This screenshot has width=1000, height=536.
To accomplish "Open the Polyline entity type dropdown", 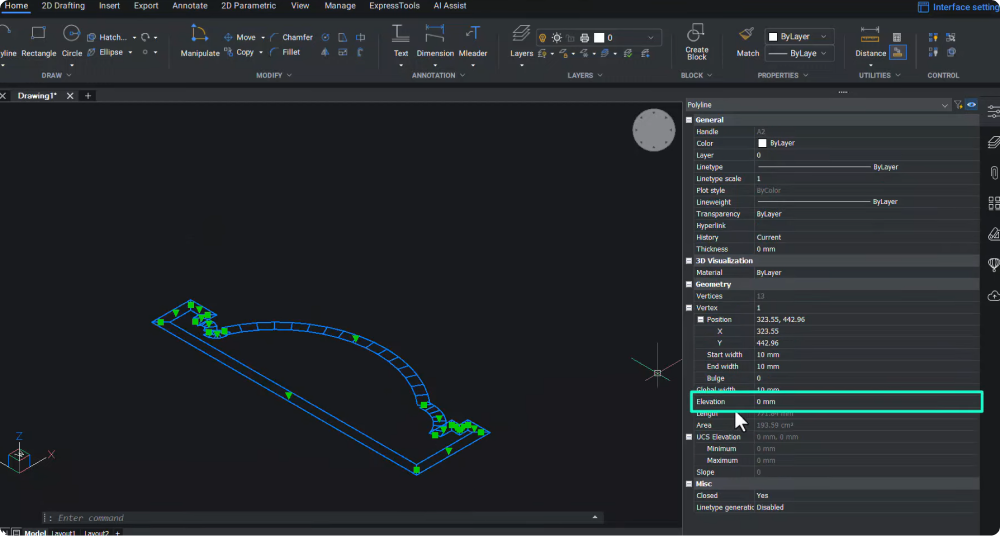I will [944, 105].
